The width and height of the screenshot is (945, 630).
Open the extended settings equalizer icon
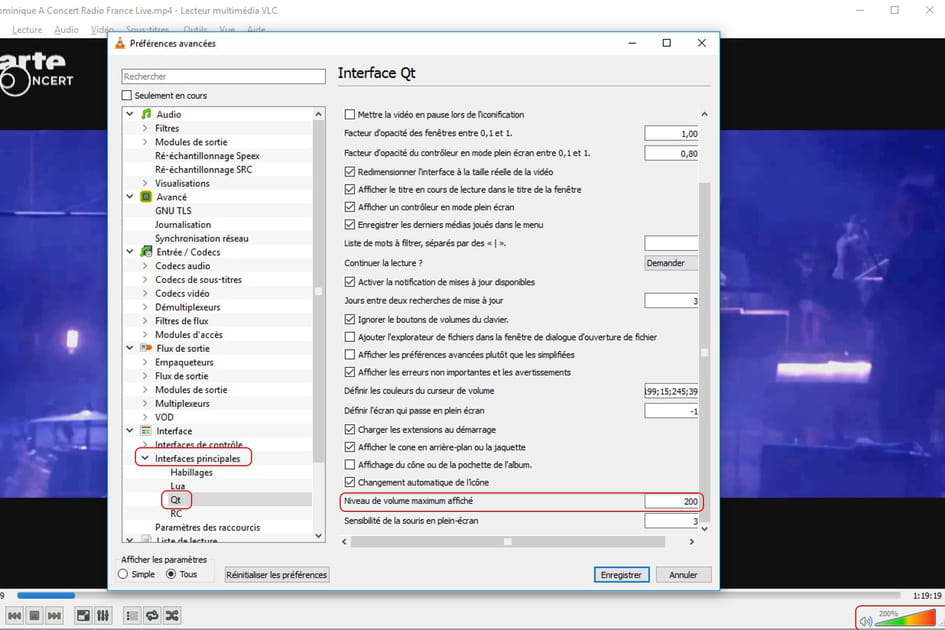pyautogui.click(x=103, y=616)
